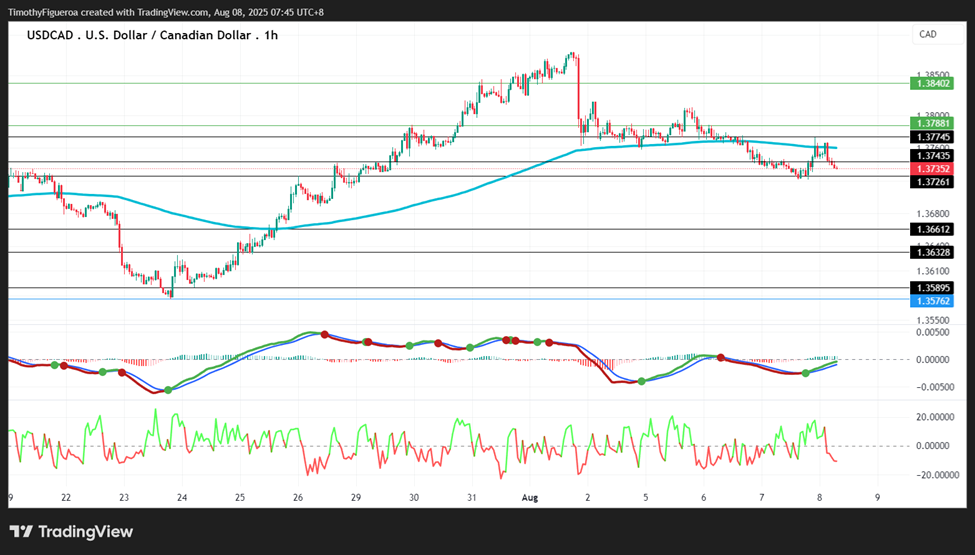
Task: Click the green 1.37881 price label
Action: 931,124
